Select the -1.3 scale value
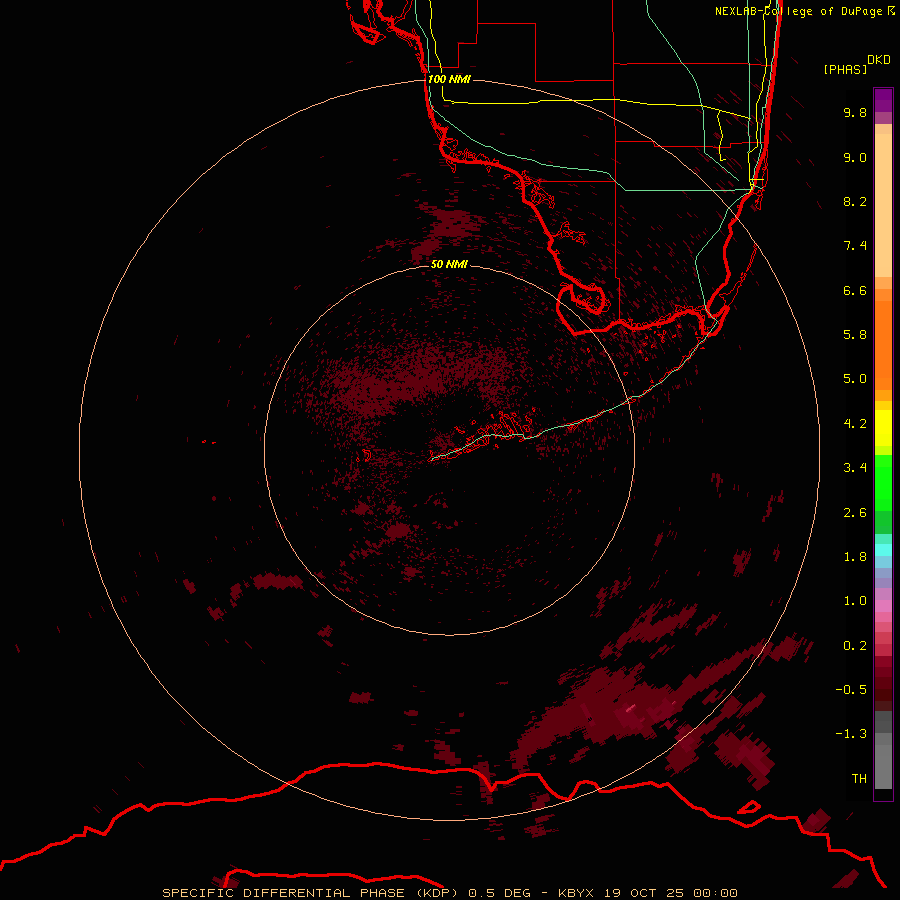The image size is (900, 900). (x=851, y=734)
